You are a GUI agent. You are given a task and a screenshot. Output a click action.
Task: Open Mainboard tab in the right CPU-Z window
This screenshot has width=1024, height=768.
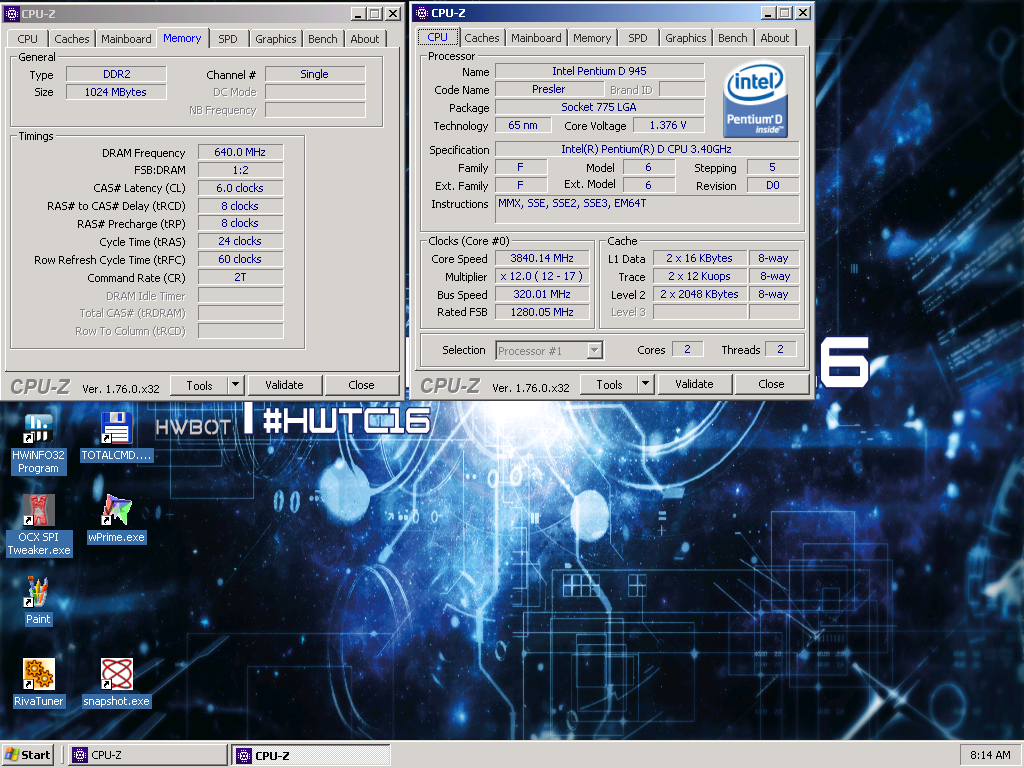pyautogui.click(x=536, y=38)
